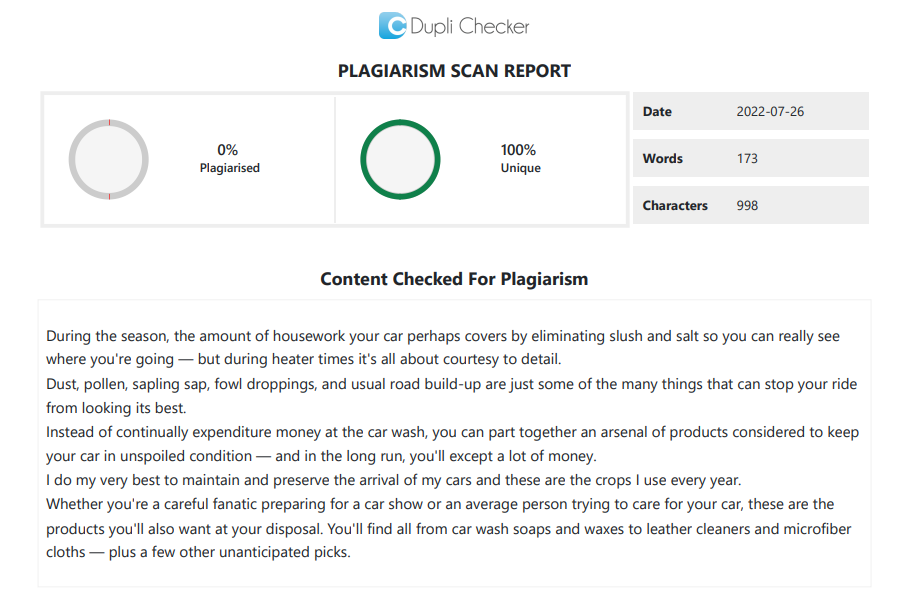This screenshot has width=897, height=598.
Task: Click the Unique label under 100%
Action: click(520, 168)
